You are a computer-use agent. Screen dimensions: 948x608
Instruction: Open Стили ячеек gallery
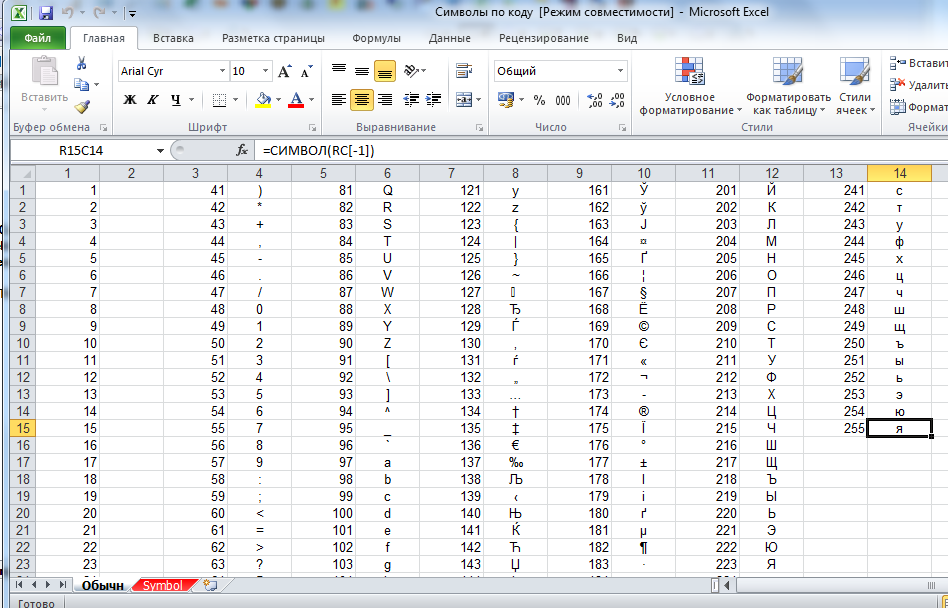pos(855,86)
